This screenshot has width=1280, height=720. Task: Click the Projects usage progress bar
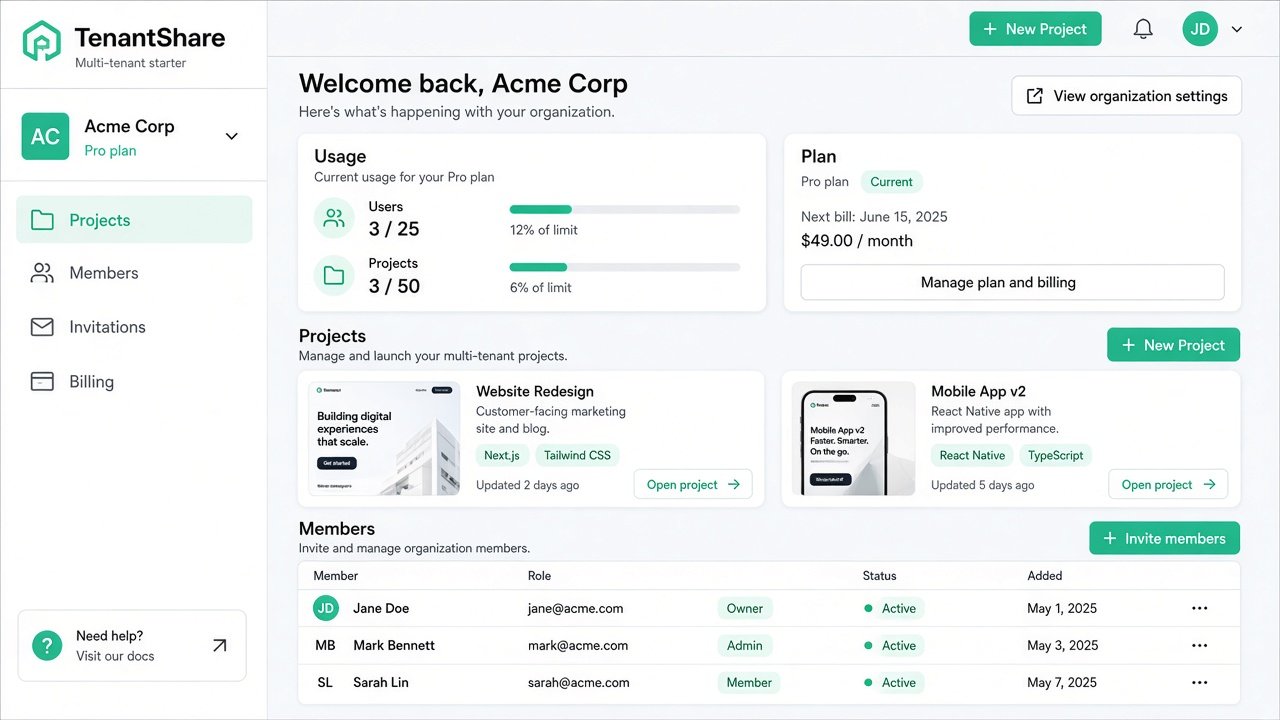pos(625,267)
